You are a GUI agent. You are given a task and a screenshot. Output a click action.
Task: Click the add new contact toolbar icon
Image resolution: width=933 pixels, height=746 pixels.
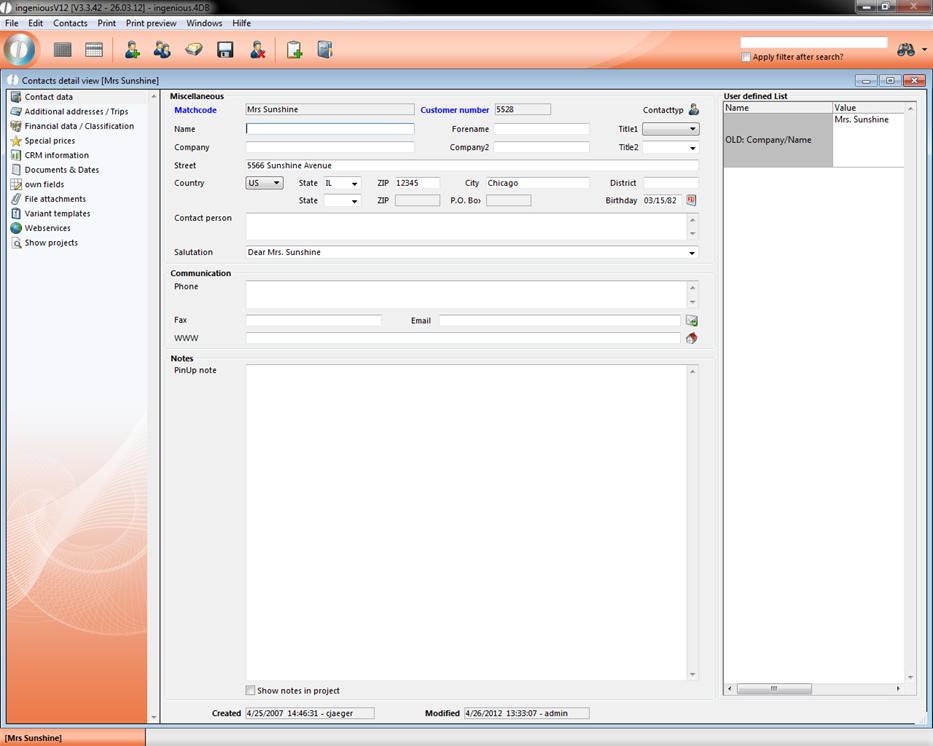point(132,50)
